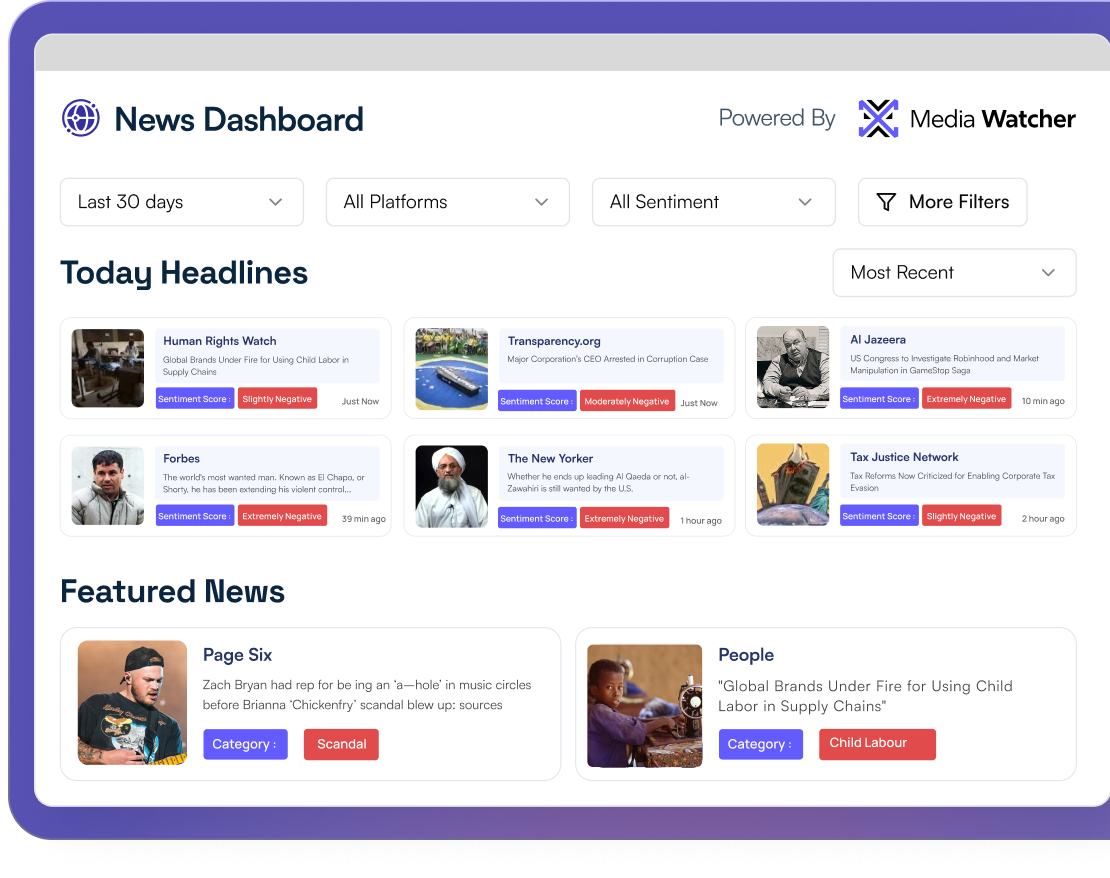The height and width of the screenshot is (878, 1110).
Task: Expand the All Platforms dropdown
Action: pyautogui.click(x=447, y=202)
